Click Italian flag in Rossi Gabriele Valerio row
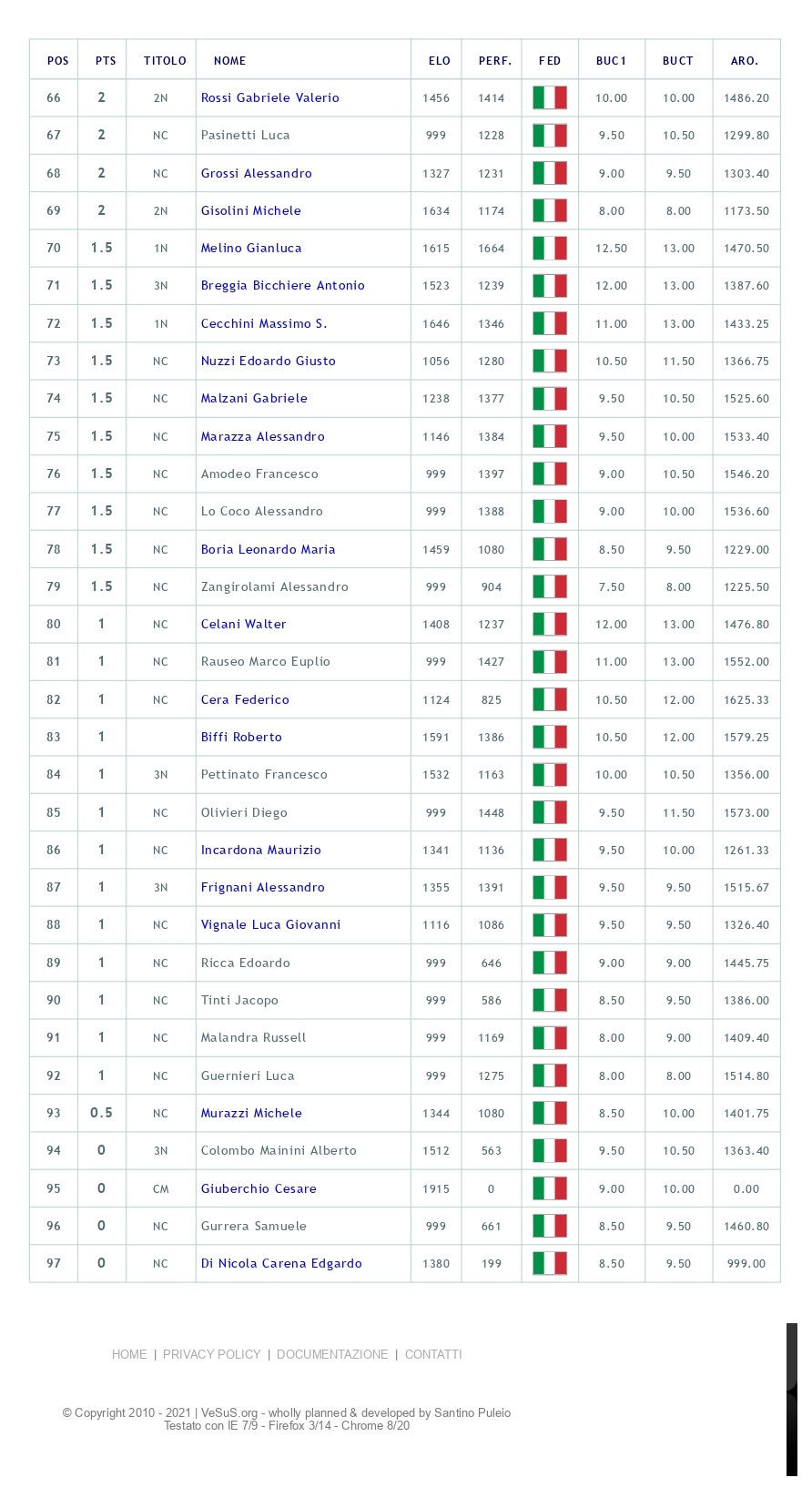This screenshot has height=1488, width=812. point(550,97)
